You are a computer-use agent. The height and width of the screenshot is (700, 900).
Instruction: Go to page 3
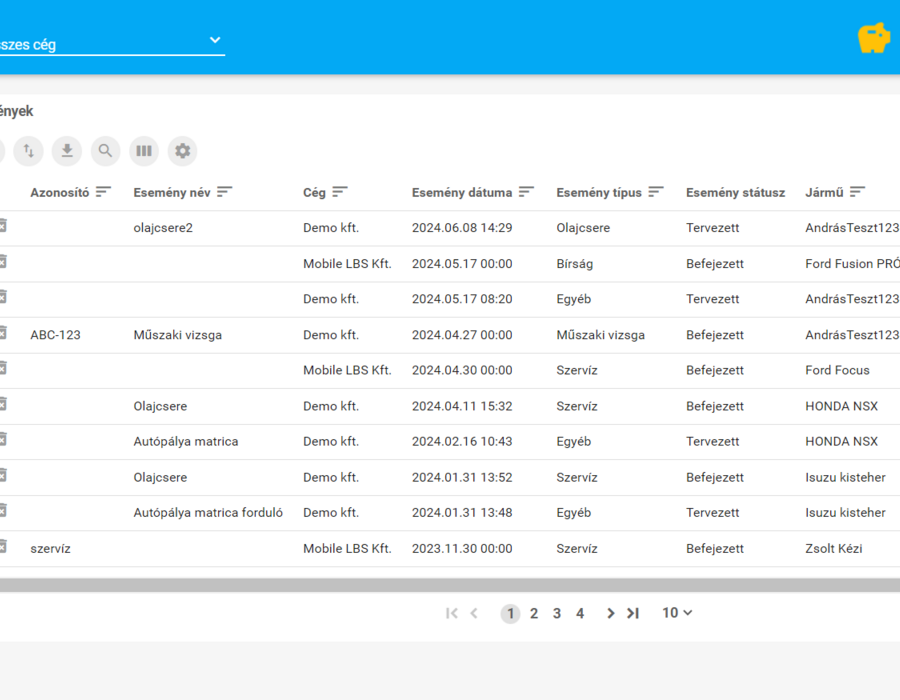[557, 614]
